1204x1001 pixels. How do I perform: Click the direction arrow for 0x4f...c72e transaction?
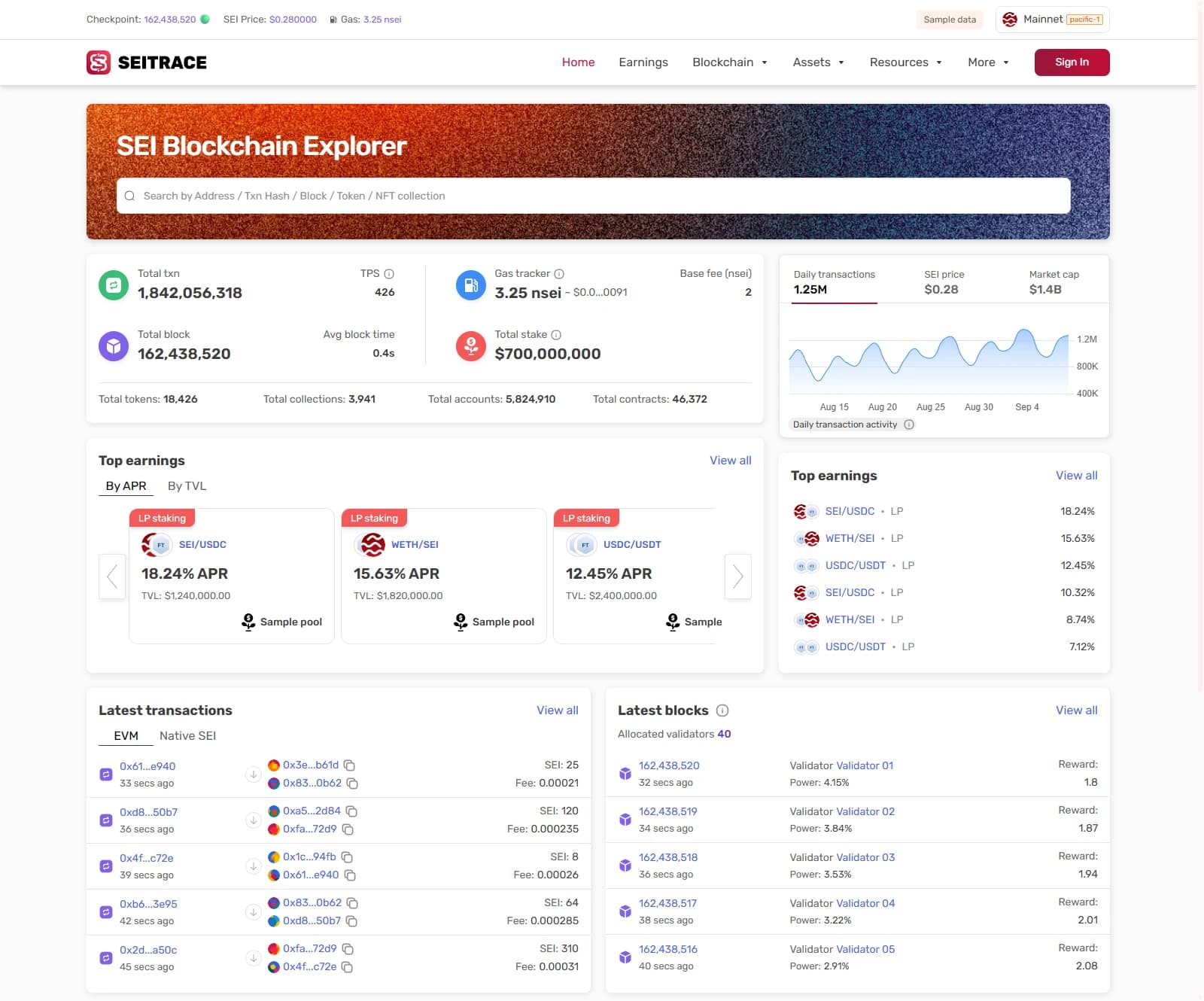coord(254,866)
